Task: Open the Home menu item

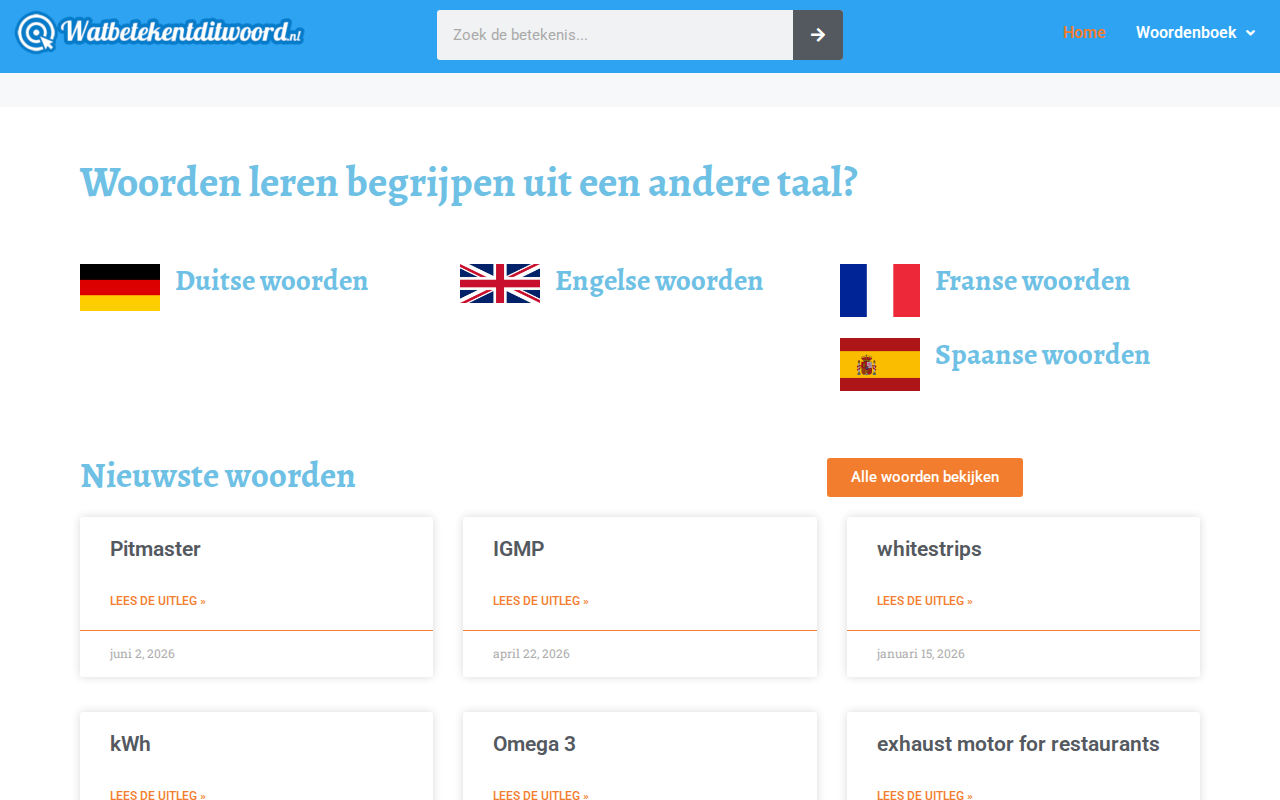Action: [x=1085, y=33]
